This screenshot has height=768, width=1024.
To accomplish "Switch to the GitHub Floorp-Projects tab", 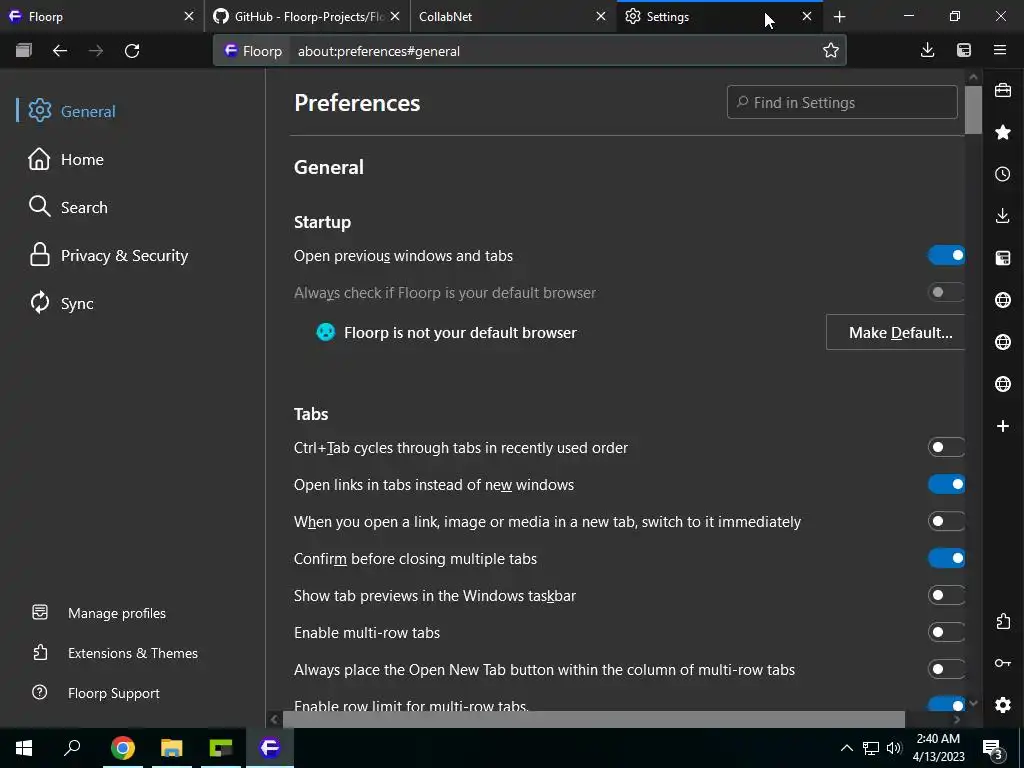I will pos(299,16).
